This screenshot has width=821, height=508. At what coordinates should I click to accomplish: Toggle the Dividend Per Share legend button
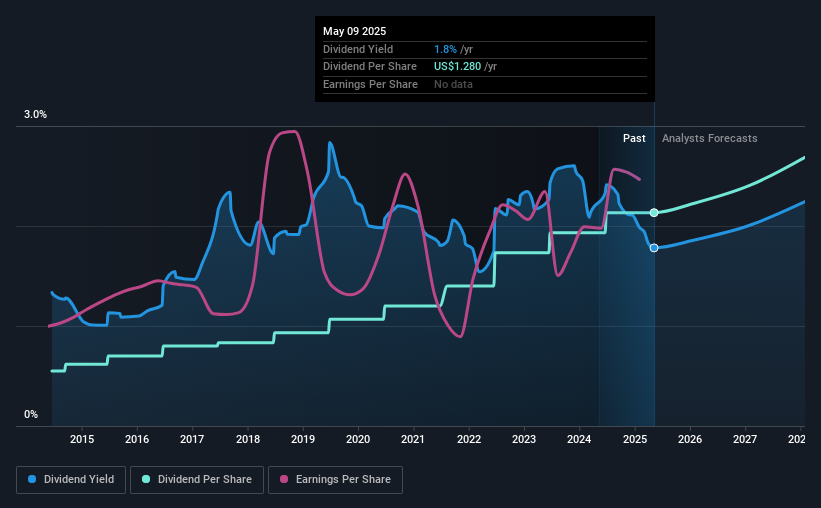tap(197, 480)
